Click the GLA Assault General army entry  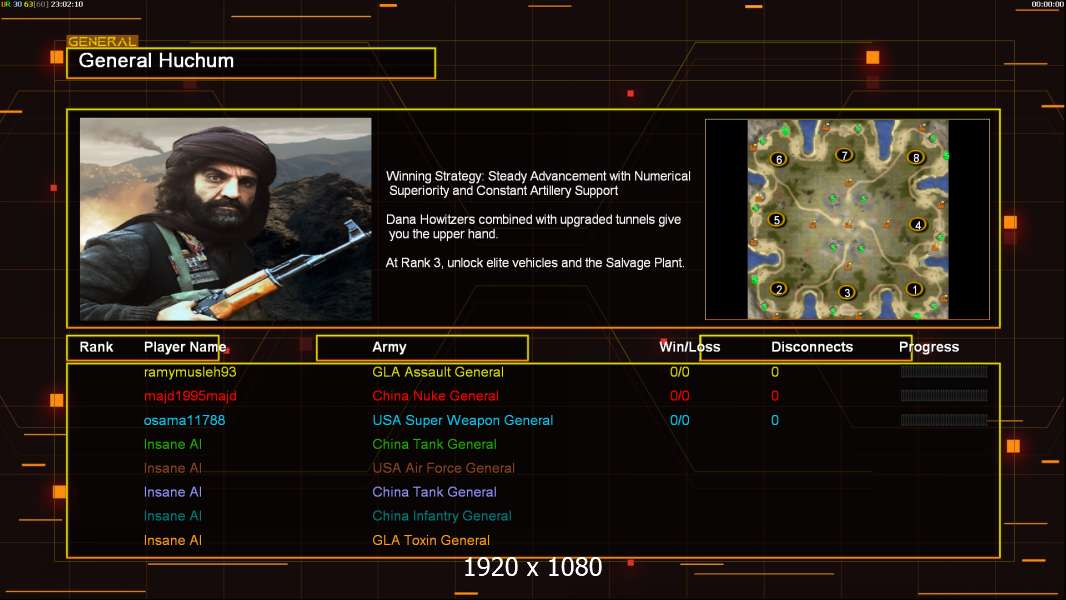(x=438, y=372)
